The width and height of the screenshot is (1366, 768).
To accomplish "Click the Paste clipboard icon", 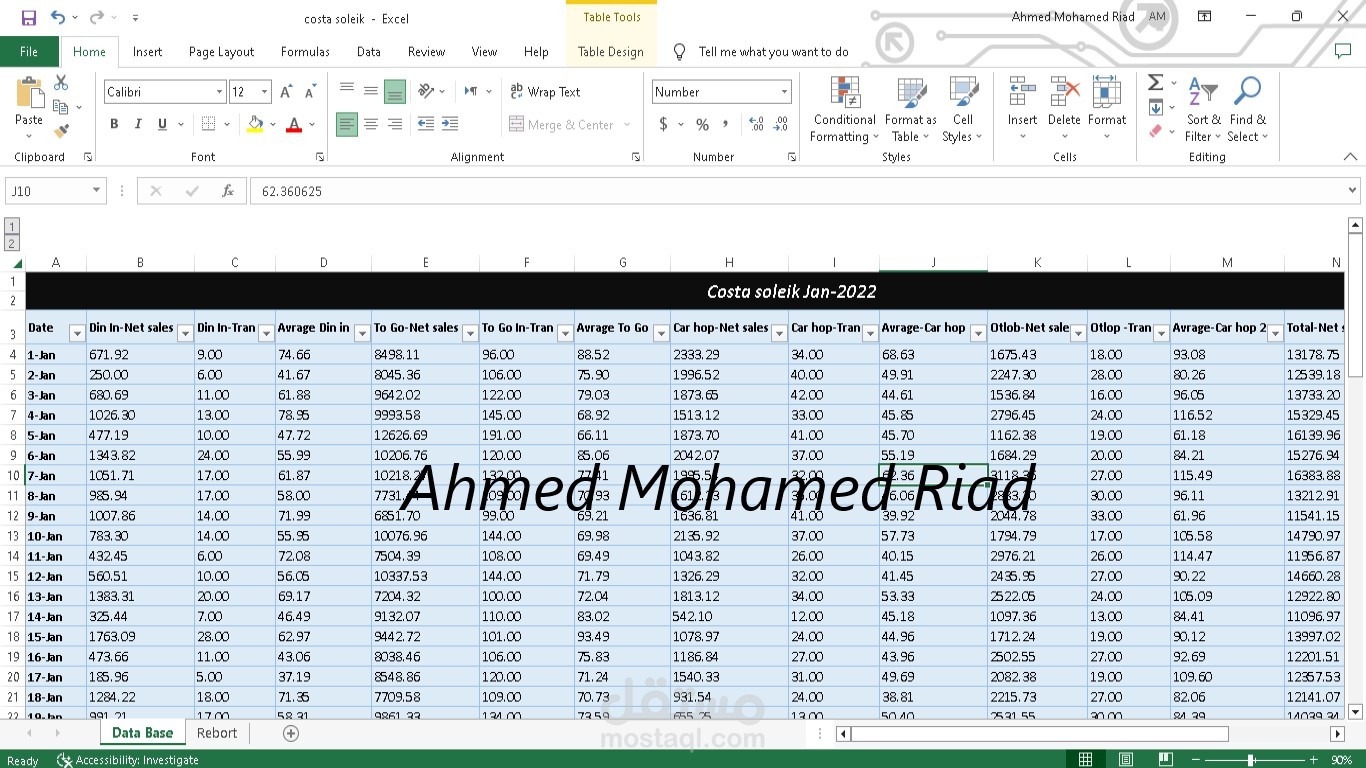I will [x=29, y=93].
